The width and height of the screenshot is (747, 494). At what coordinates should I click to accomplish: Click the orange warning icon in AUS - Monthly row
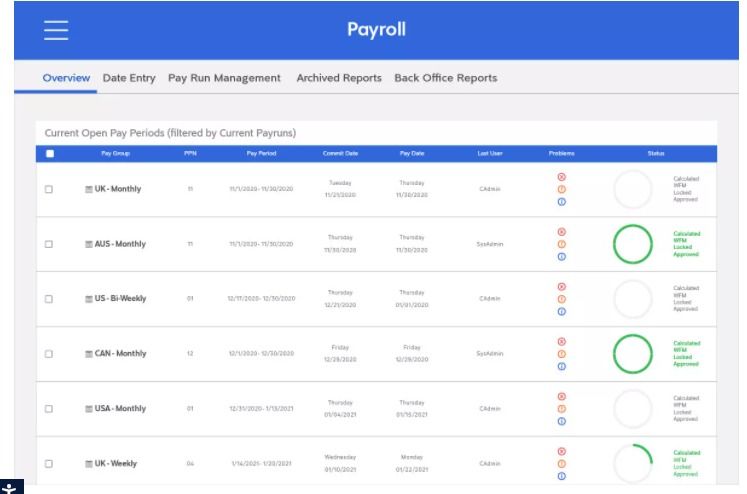click(x=562, y=244)
